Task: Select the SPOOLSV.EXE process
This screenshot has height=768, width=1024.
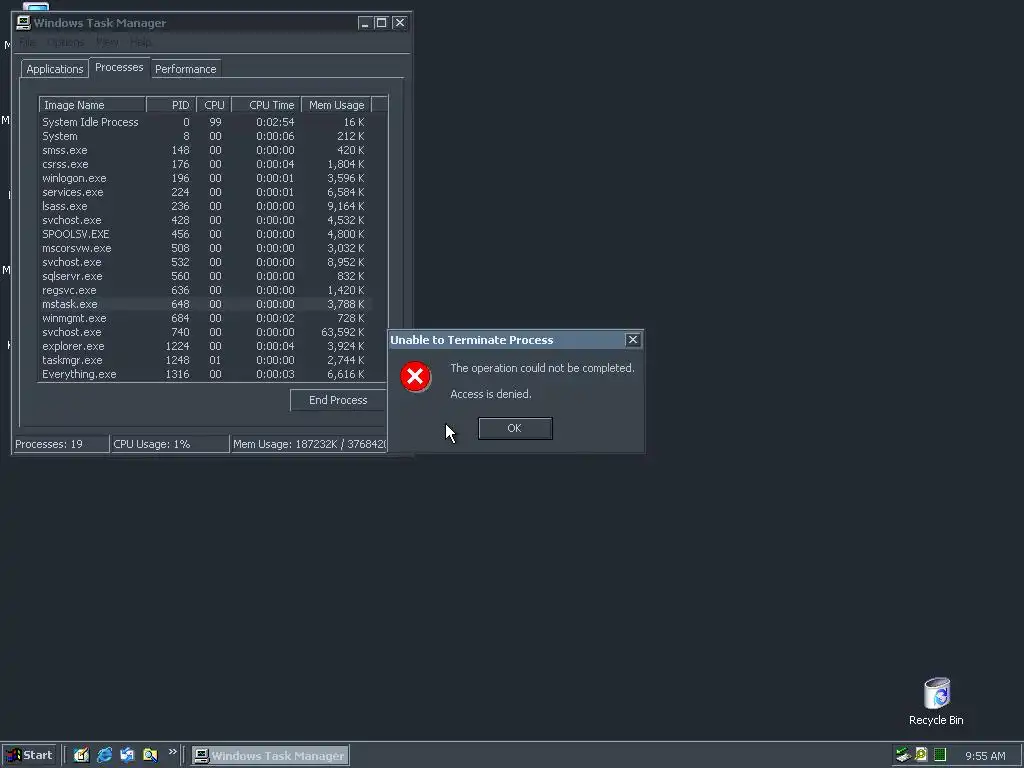Action: (205, 234)
